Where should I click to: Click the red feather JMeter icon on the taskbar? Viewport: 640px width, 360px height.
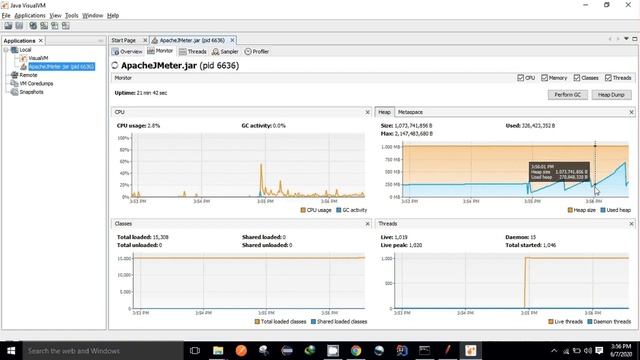448,351
